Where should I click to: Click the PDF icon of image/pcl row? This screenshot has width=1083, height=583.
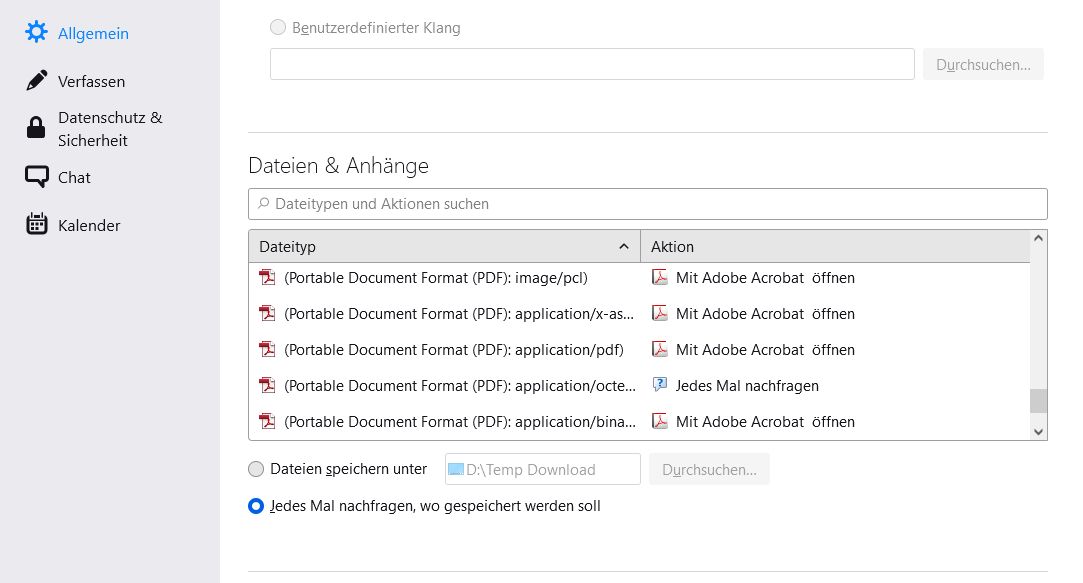[267, 278]
